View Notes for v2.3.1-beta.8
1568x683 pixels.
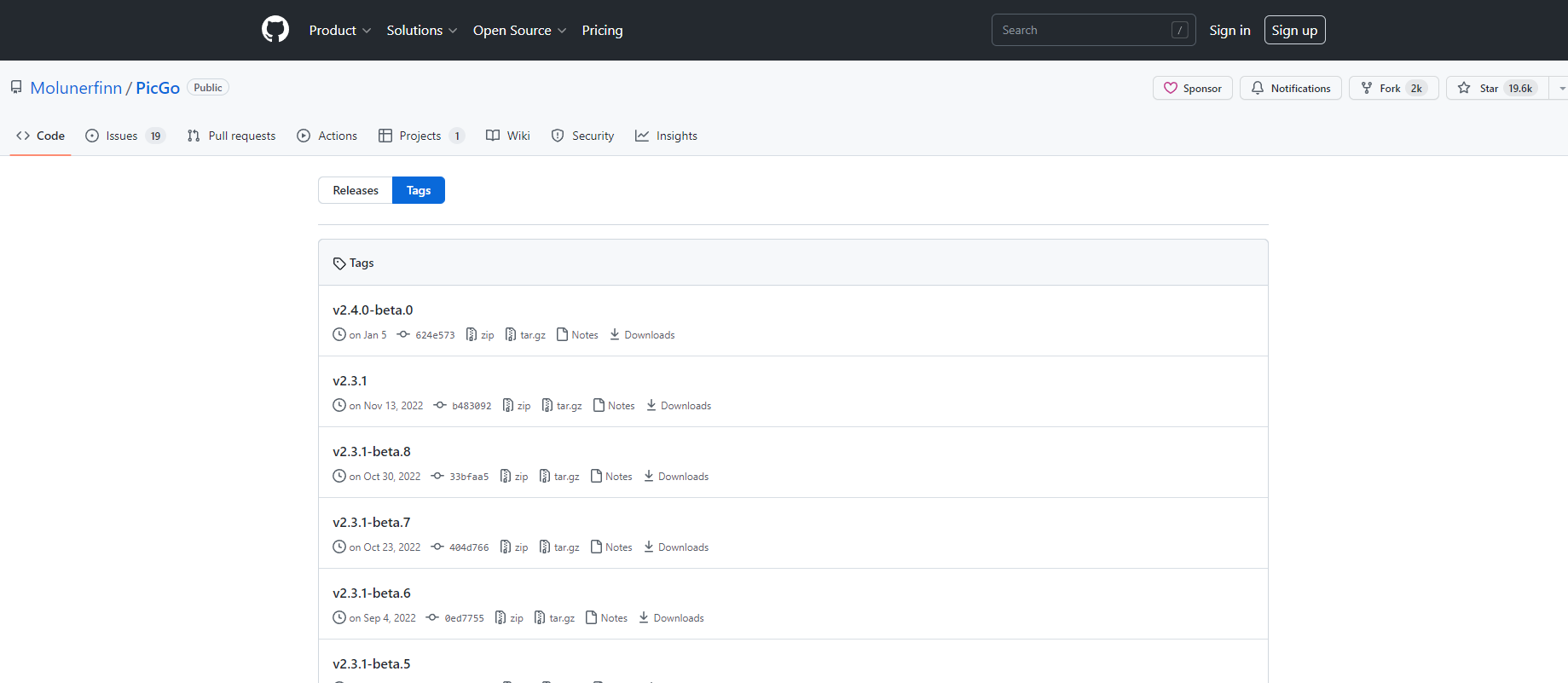(611, 477)
